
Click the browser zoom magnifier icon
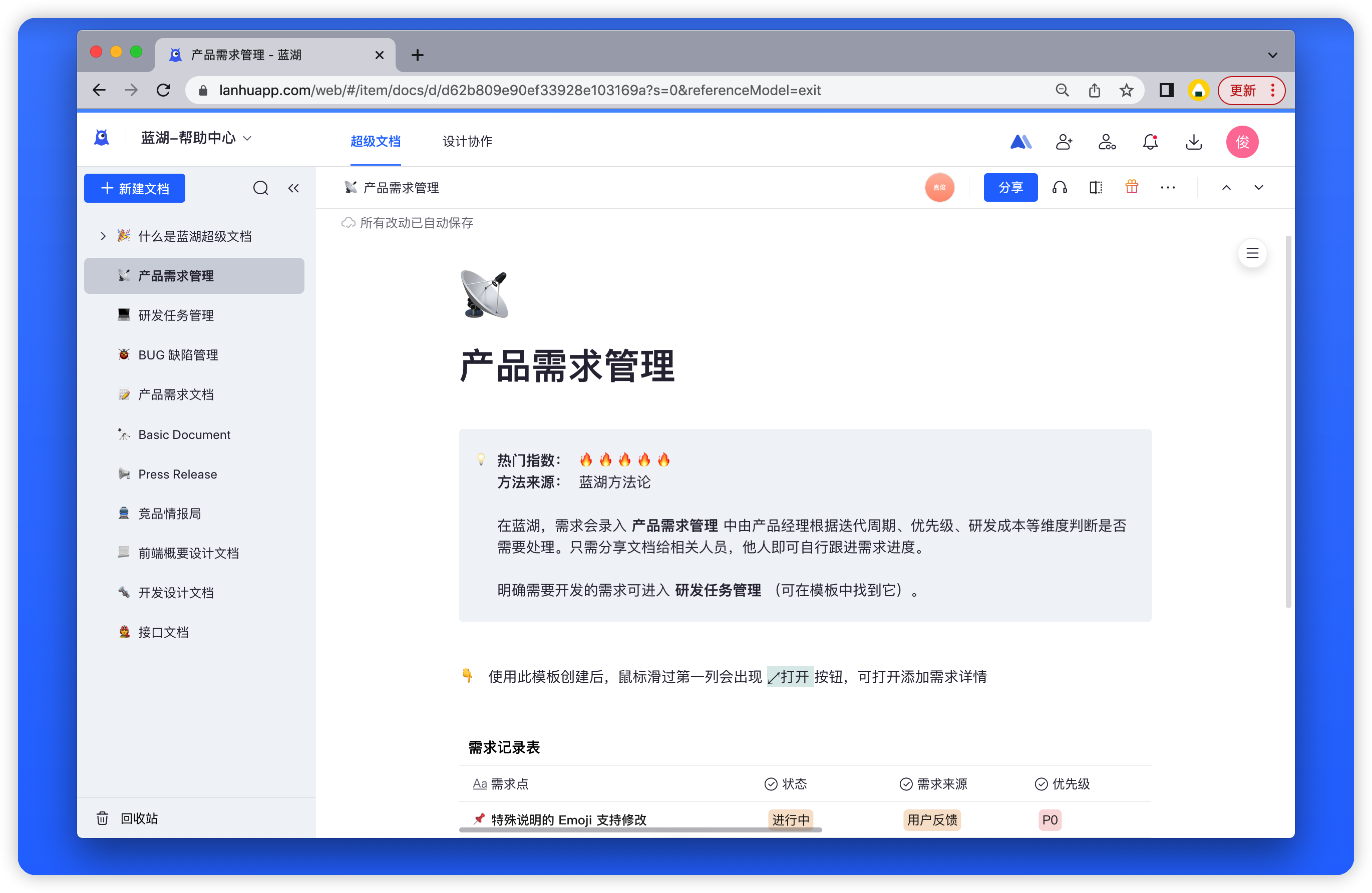1062,90
